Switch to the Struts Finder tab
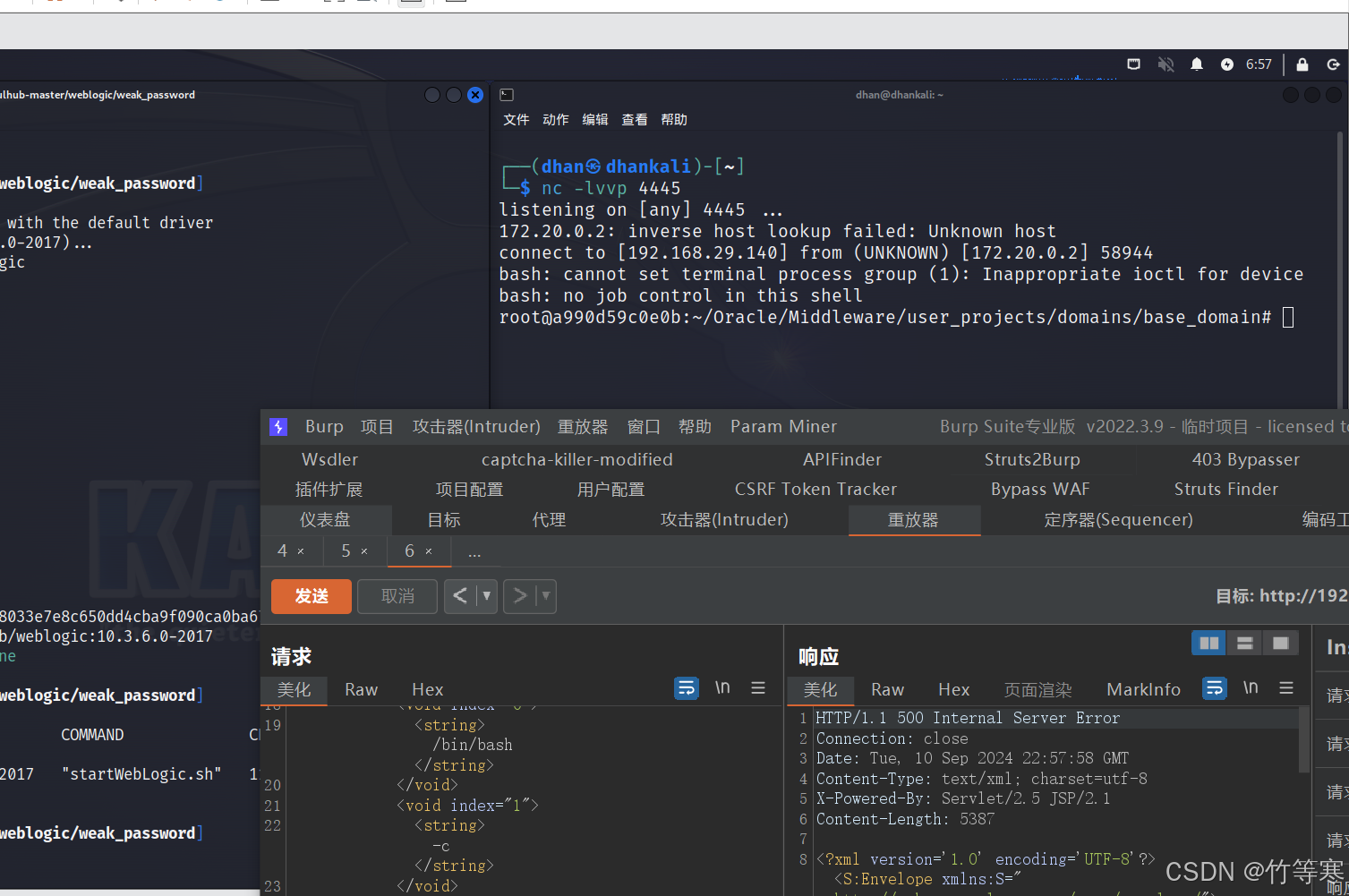The image size is (1349, 896). click(x=1226, y=490)
